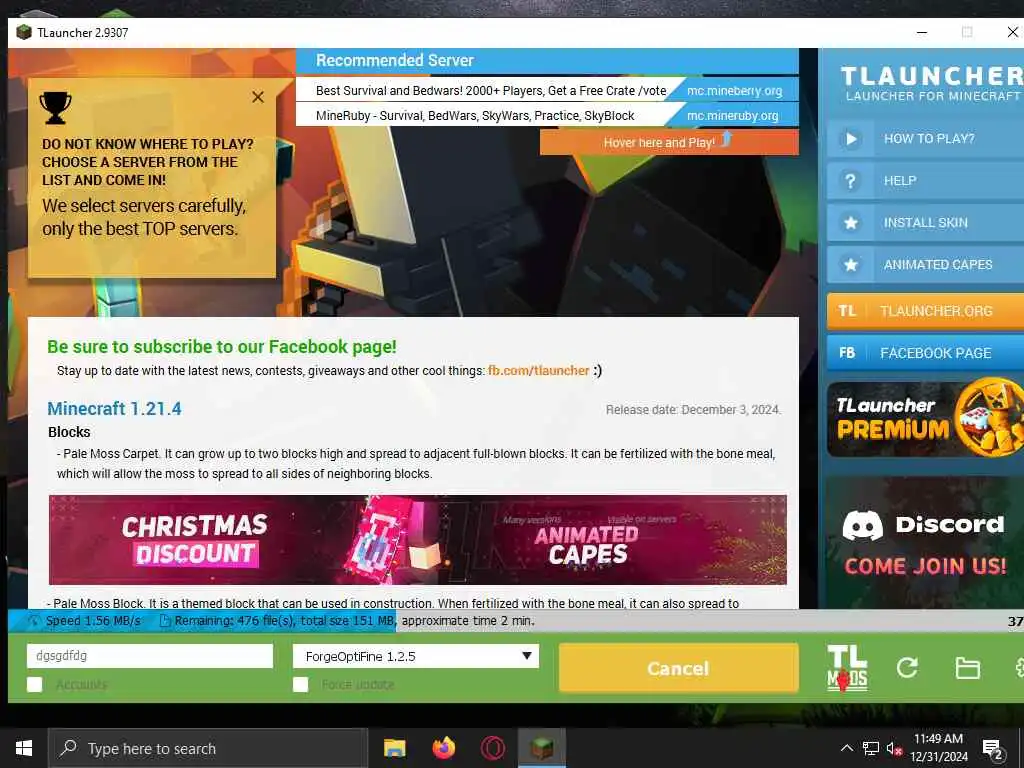Open the fb.com/tlauncher link

click(x=539, y=371)
